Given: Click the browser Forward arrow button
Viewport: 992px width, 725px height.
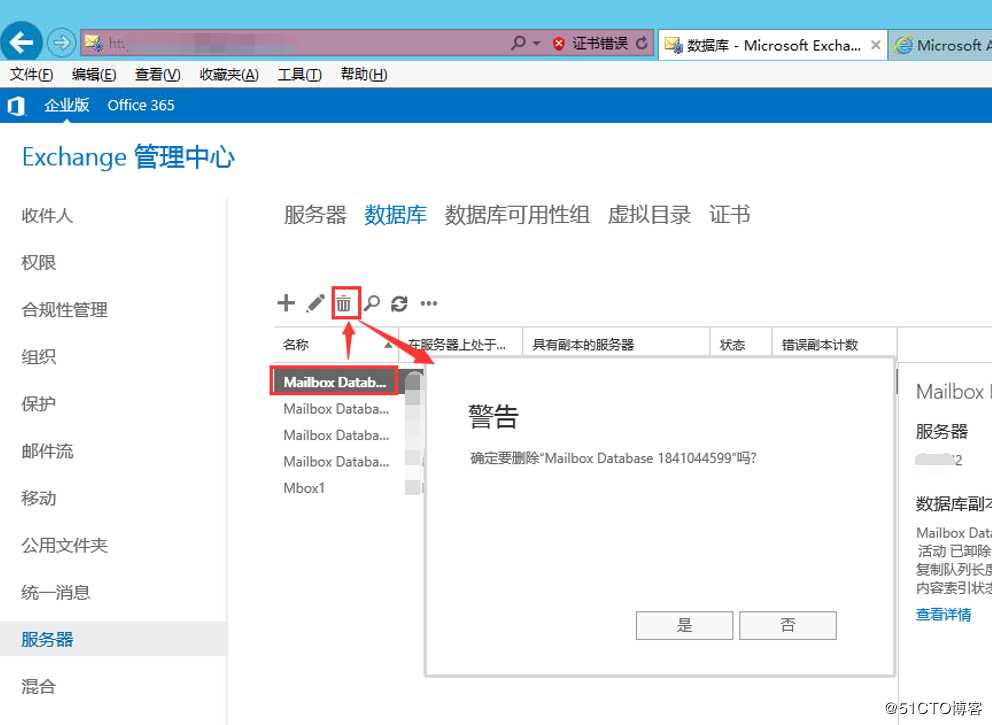Looking at the screenshot, I should pyautogui.click(x=61, y=43).
